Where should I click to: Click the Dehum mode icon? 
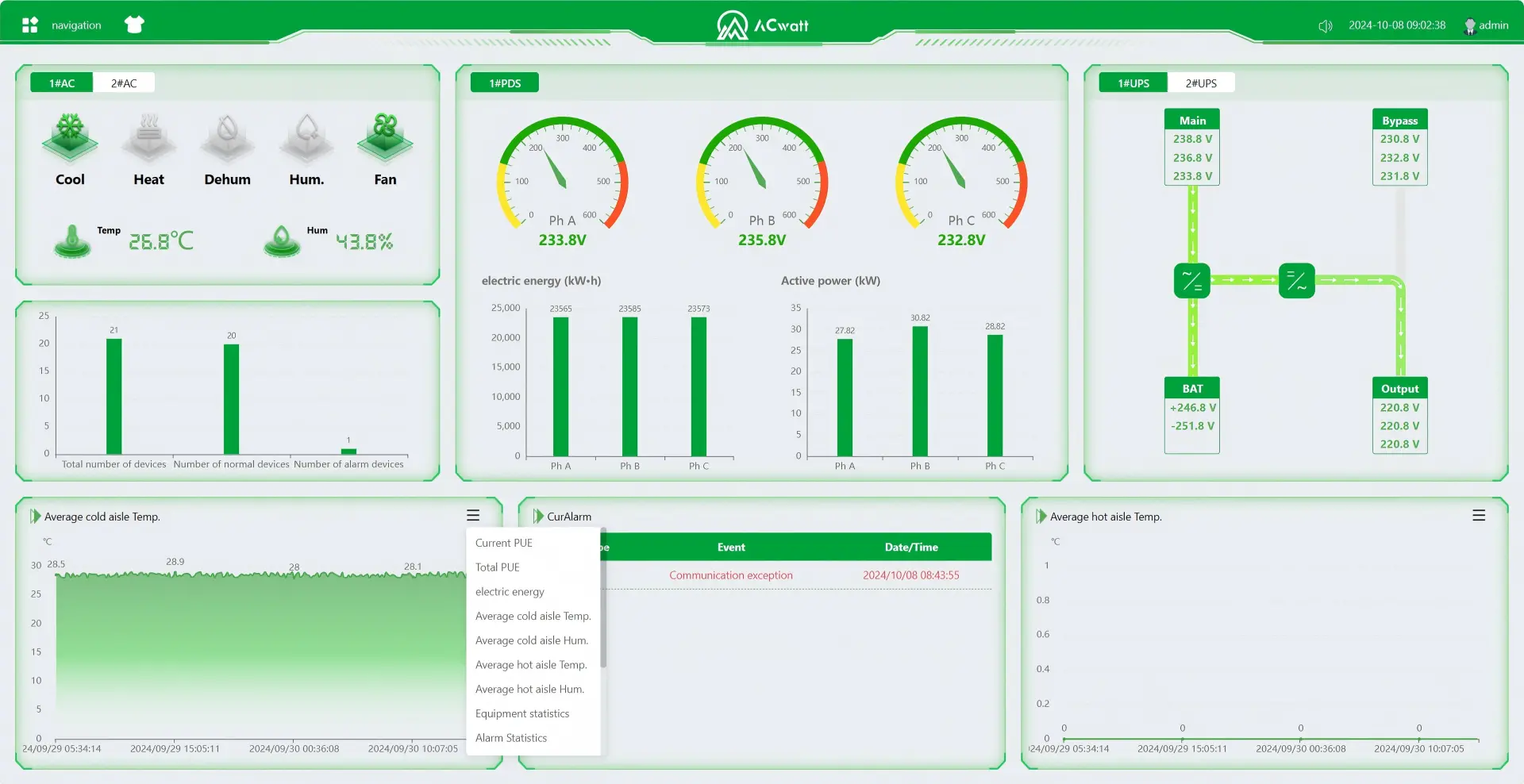point(228,136)
